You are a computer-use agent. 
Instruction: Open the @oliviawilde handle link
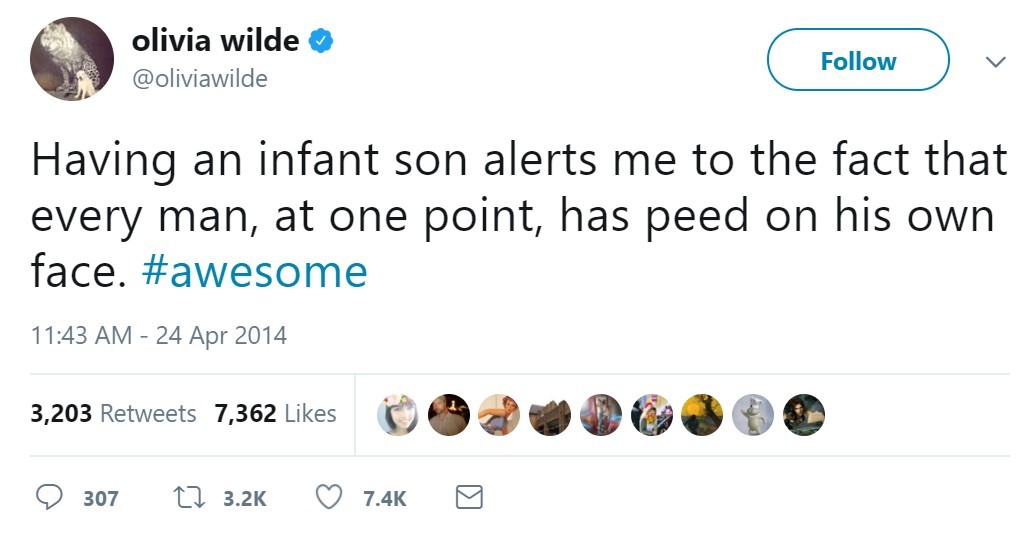click(200, 79)
